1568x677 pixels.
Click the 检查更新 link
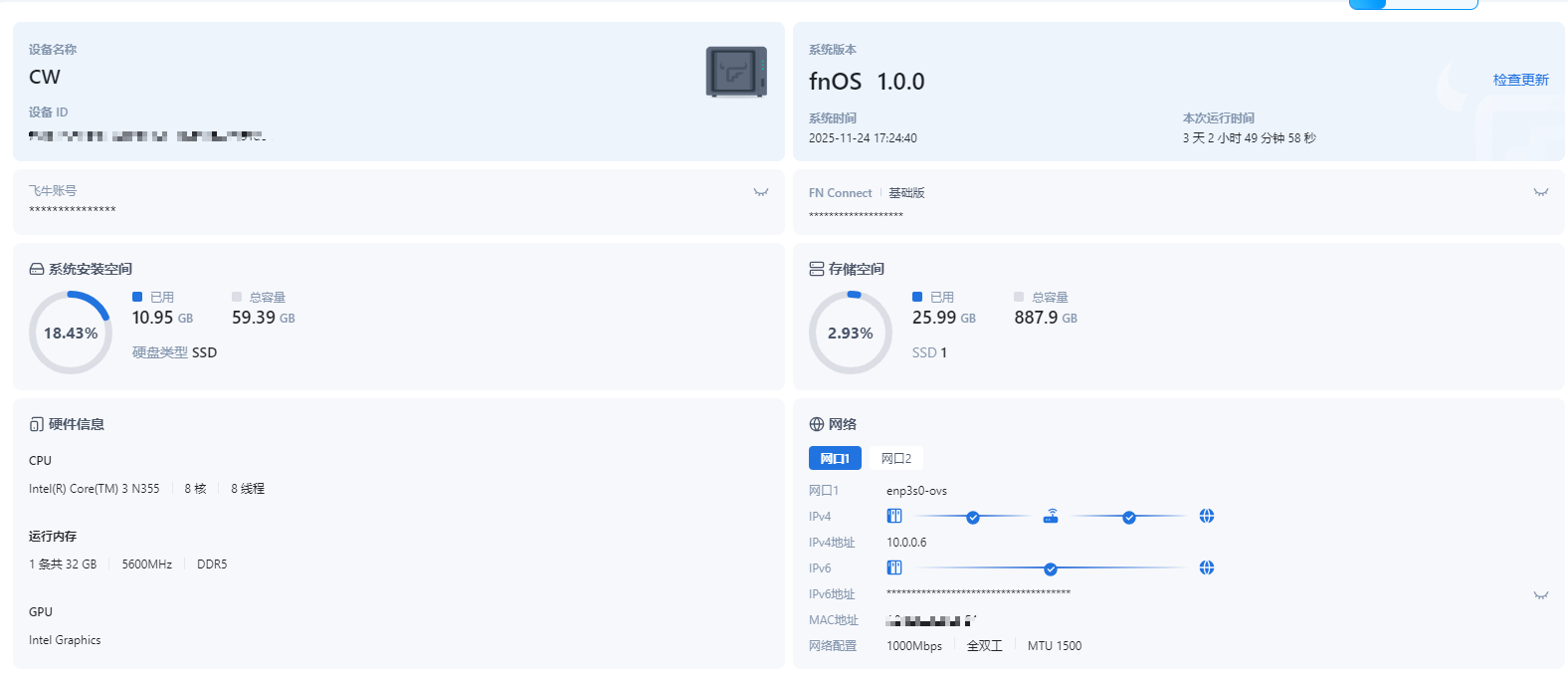click(x=1520, y=80)
